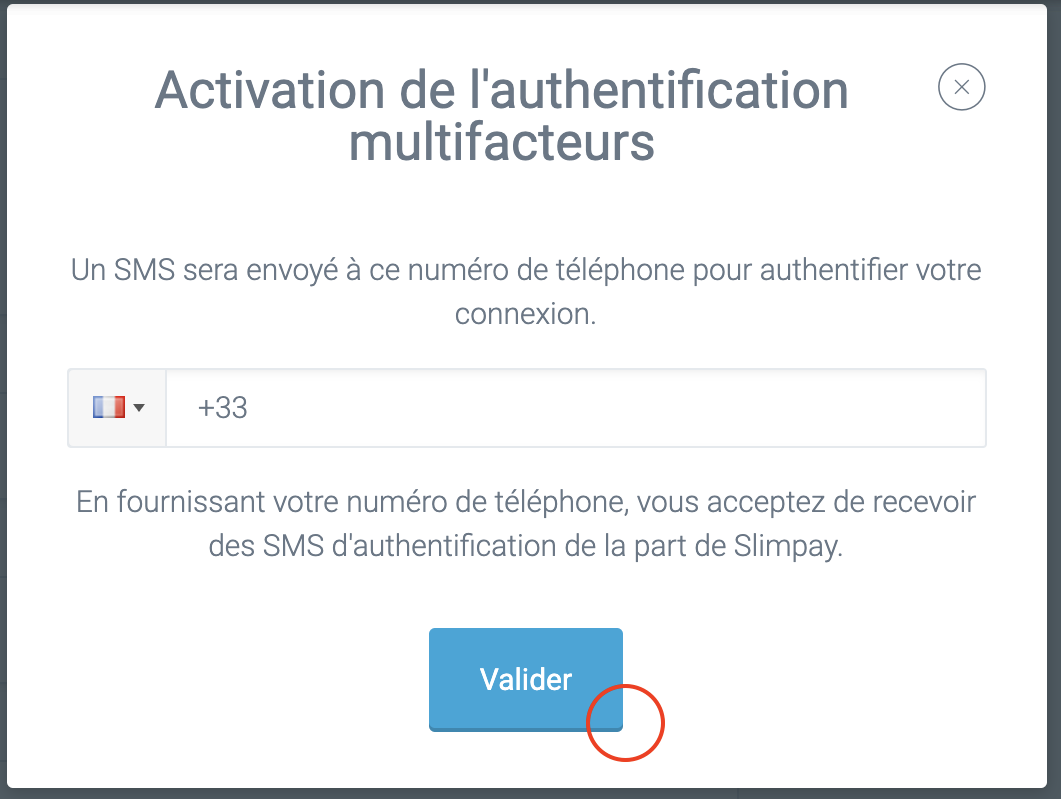The image size is (1061, 799).
Task: Open the country flag selector
Action: 116,407
